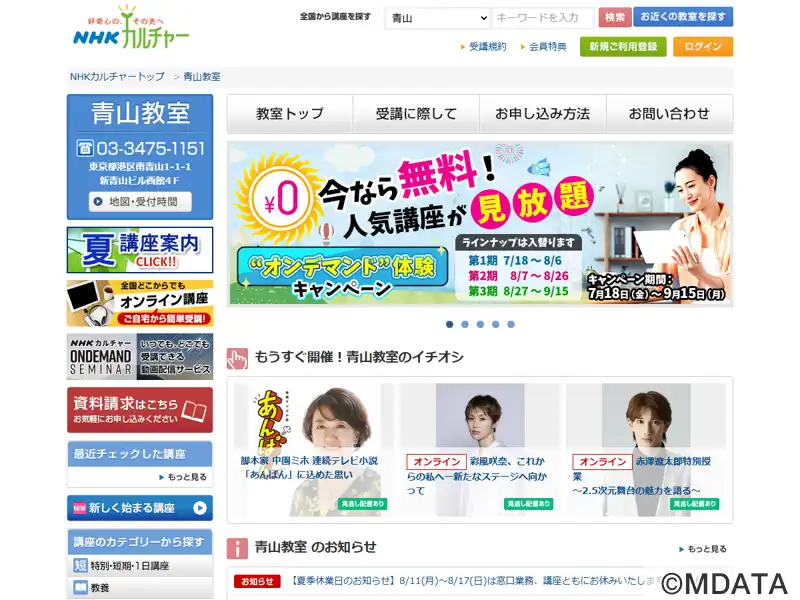The width and height of the screenshot is (800, 600).
Task: Open the 会員特典 link
Action: point(547,47)
